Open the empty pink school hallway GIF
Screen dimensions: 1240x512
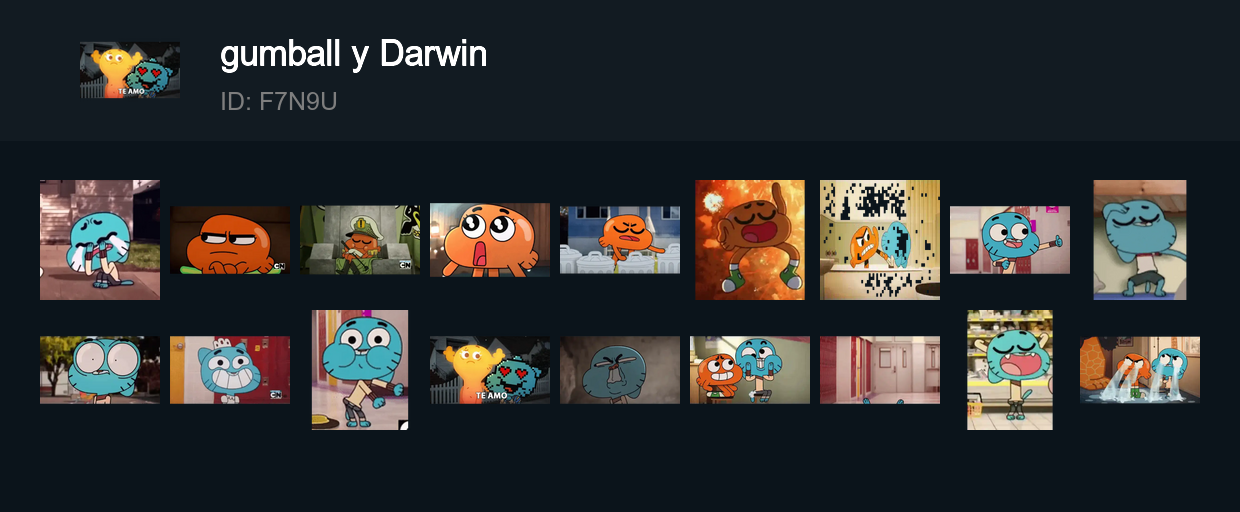[x=880, y=370]
